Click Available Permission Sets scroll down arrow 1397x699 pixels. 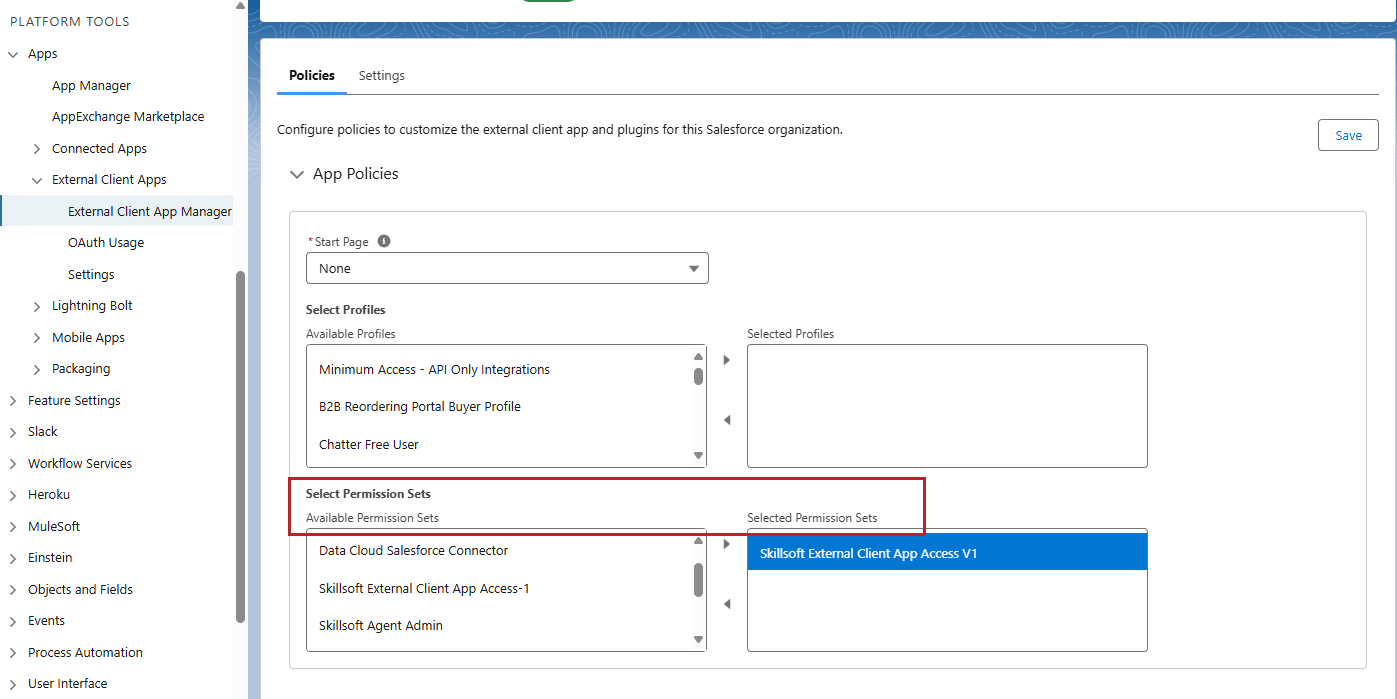click(698, 640)
